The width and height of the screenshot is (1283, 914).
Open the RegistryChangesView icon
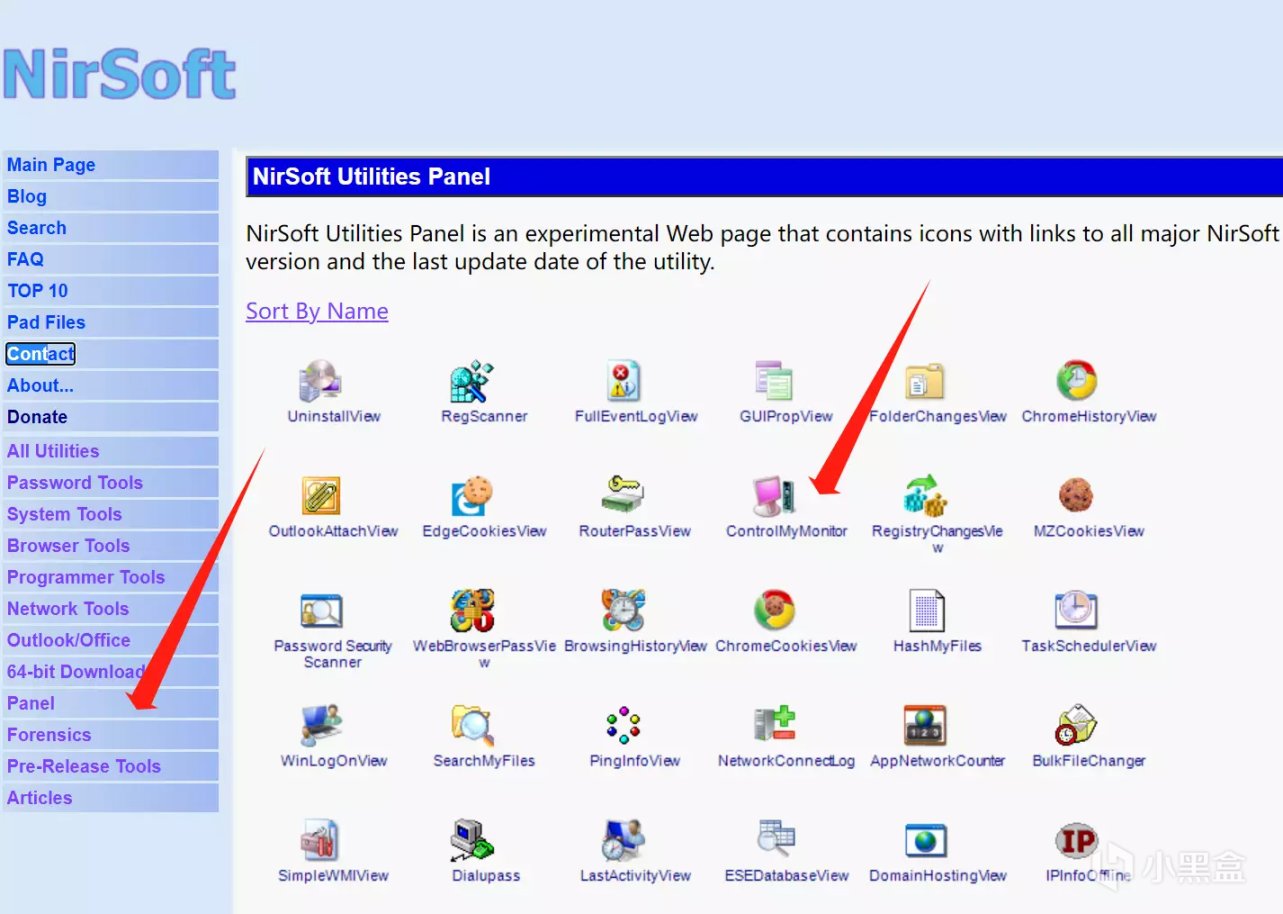[x=925, y=496]
